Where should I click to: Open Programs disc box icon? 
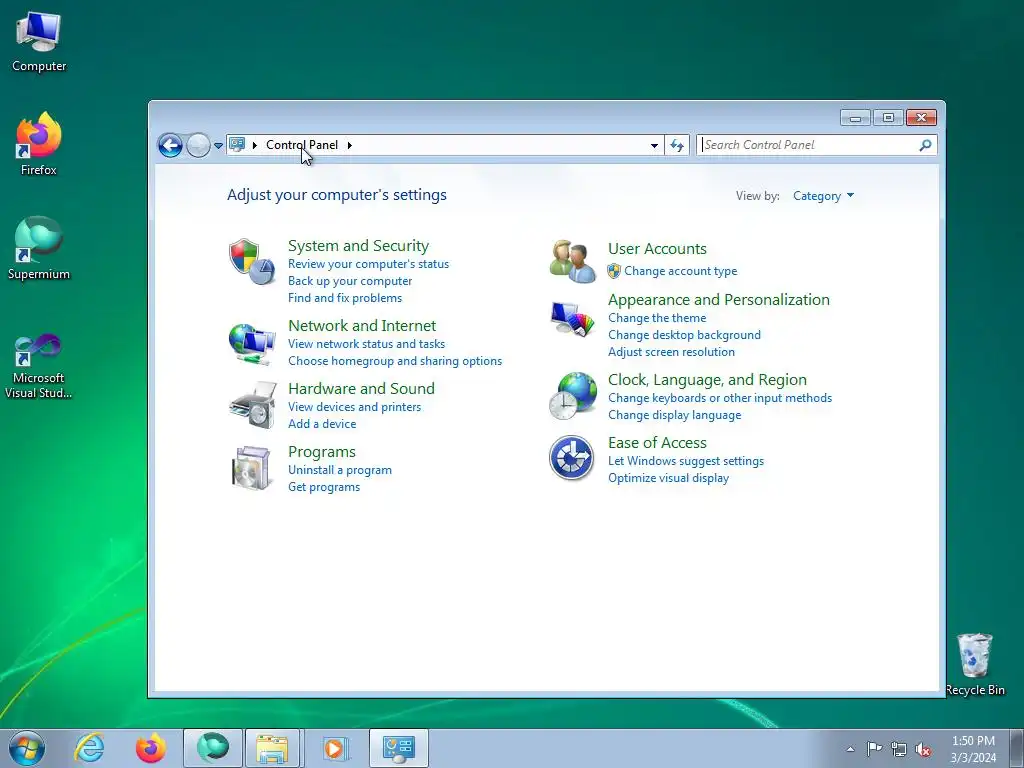(251, 468)
